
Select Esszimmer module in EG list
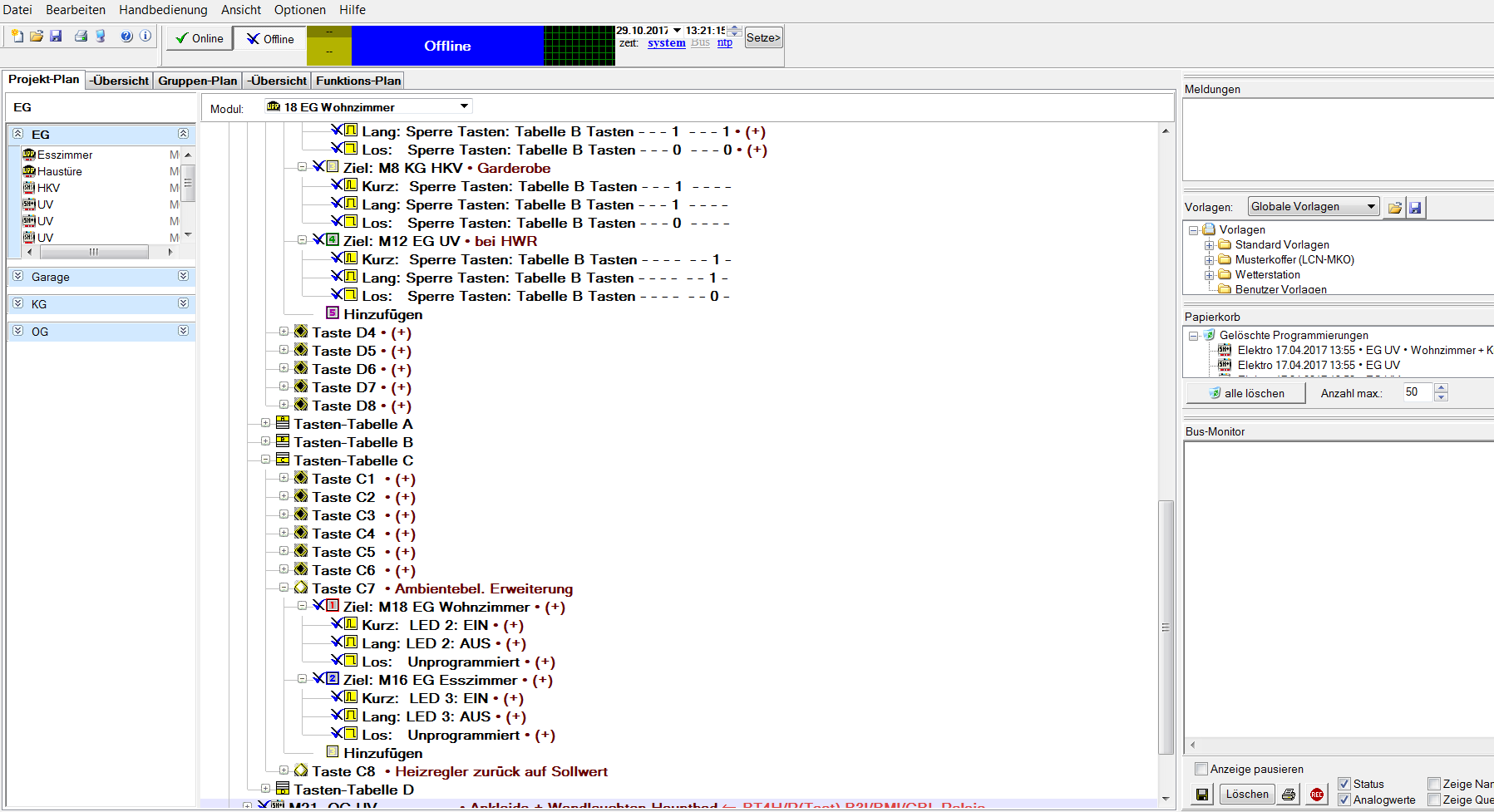coord(65,155)
